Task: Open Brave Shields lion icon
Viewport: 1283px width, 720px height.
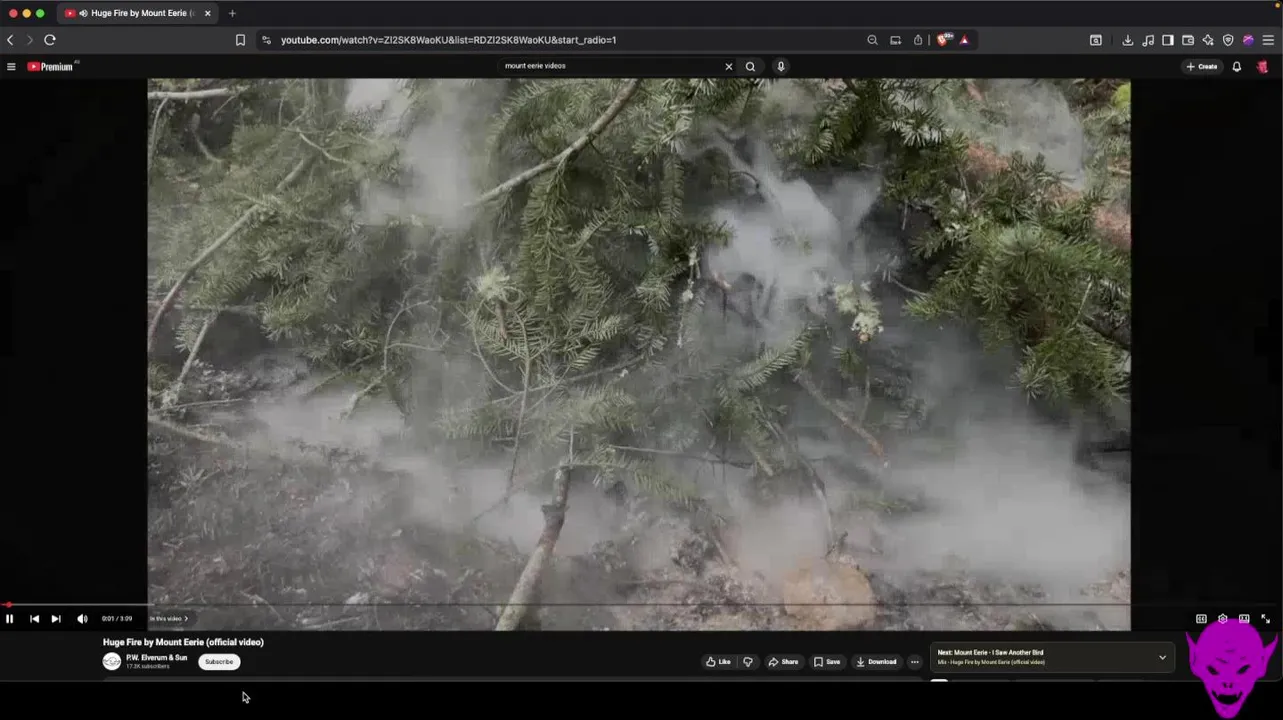Action: [x=943, y=40]
